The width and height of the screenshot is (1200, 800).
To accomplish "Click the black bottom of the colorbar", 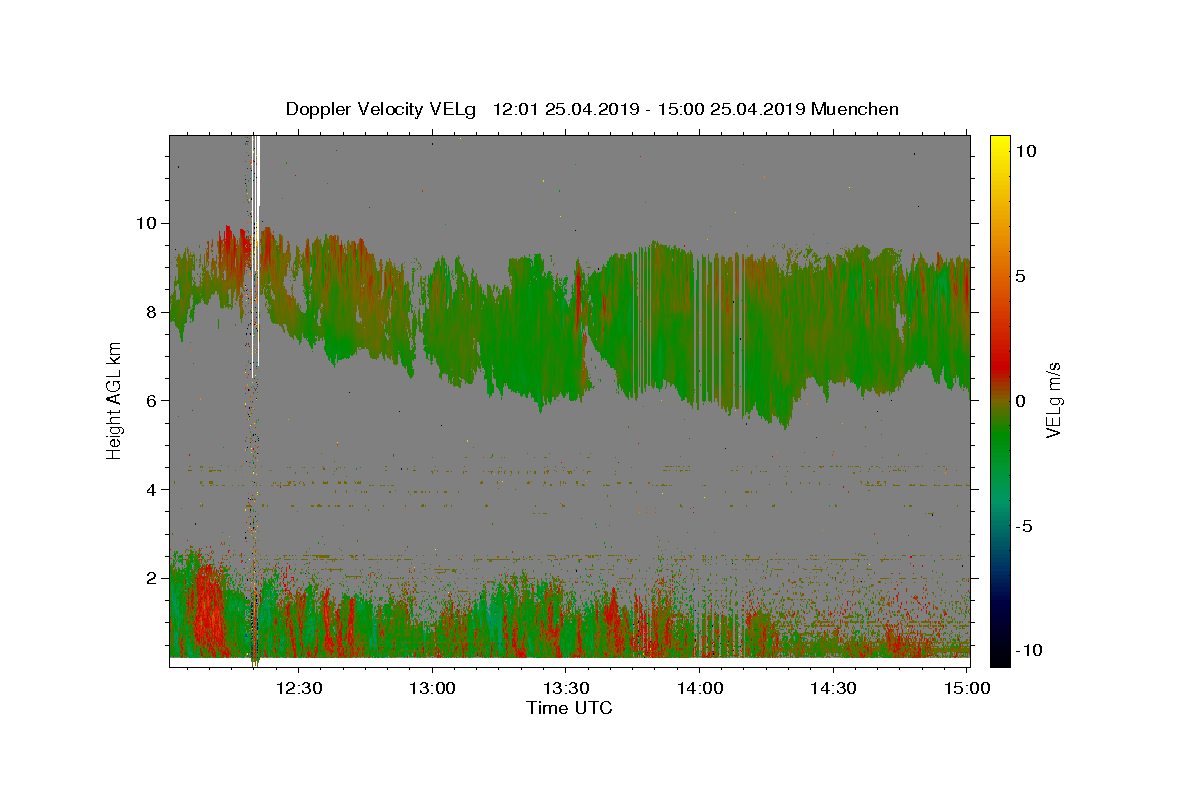I will [x=999, y=655].
